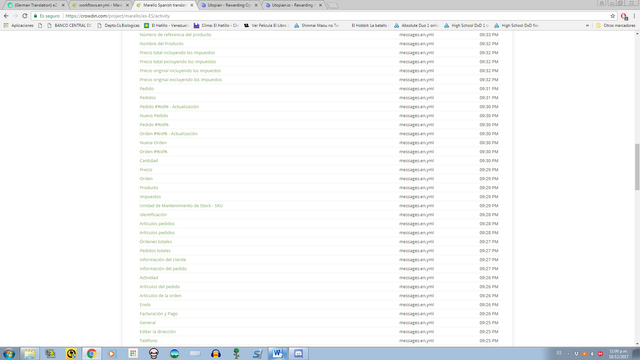Open the Shinmai Maou no Testament bookmark
The height and width of the screenshot is (360, 640).
coord(316,25)
